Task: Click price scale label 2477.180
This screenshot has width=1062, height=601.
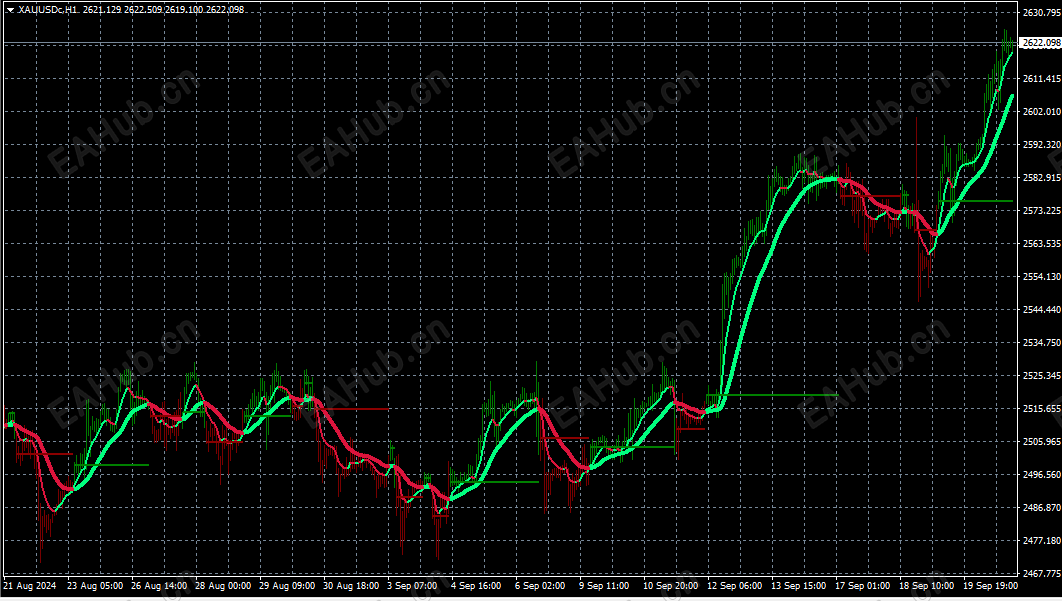Action: tap(1042, 541)
